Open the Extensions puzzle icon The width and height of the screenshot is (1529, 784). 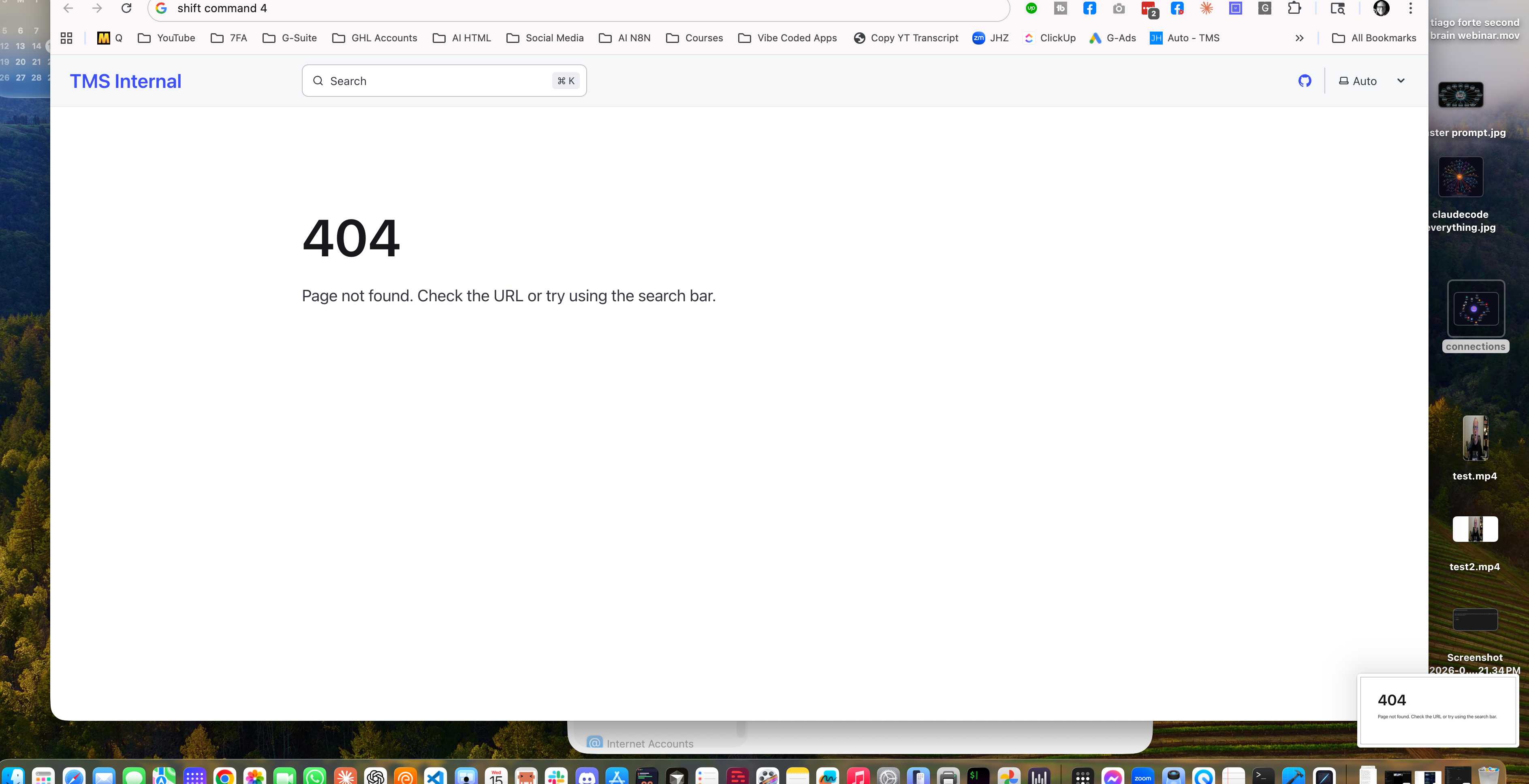click(1294, 9)
